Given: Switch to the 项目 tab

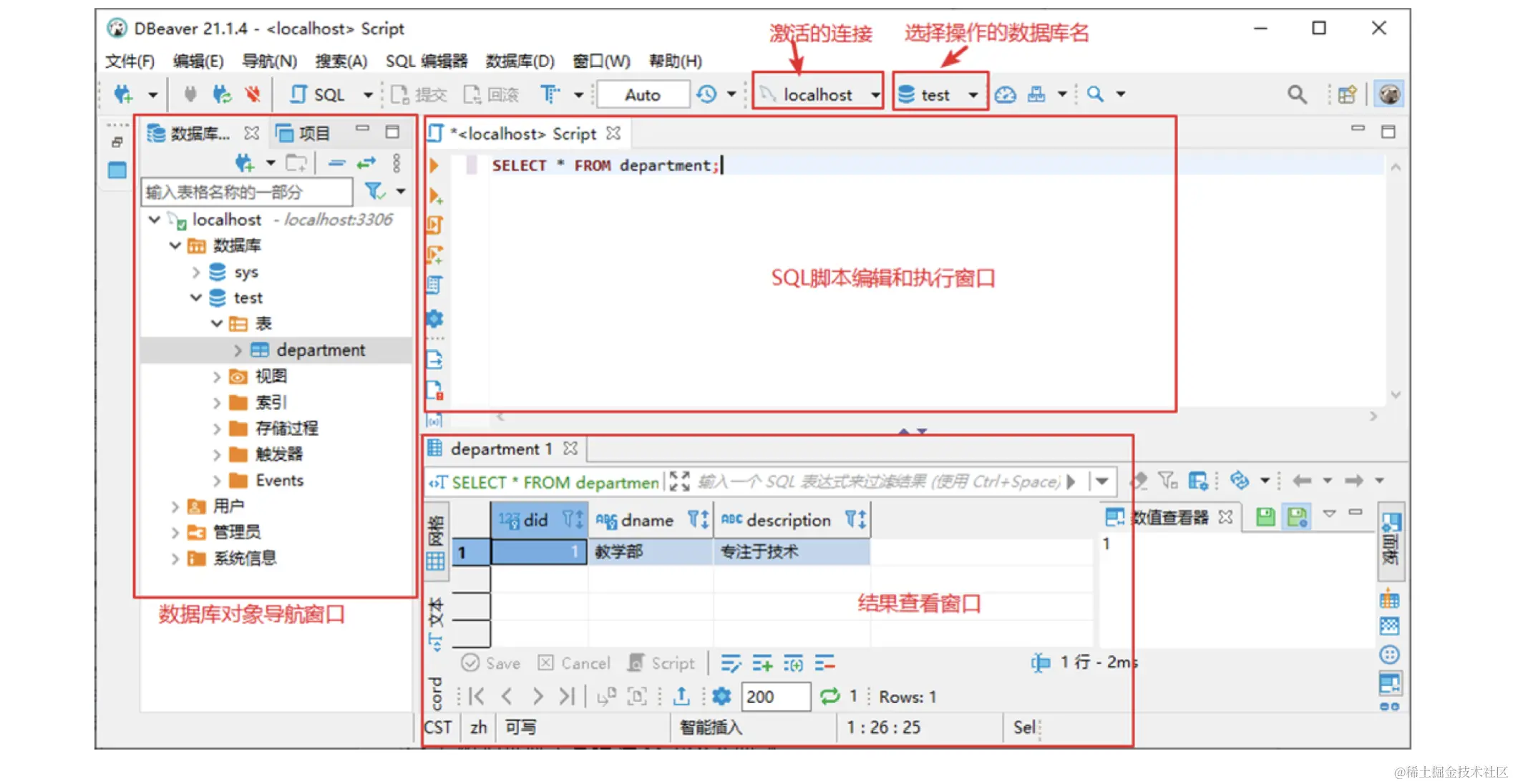Looking at the screenshot, I should (x=304, y=133).
